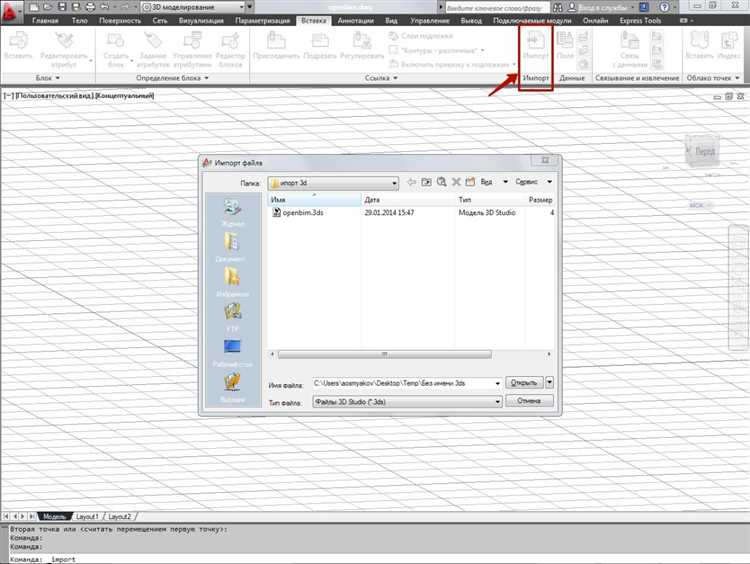Click the Поле field icon
Screen dimensions: 750x564
[x=565, y=44]
